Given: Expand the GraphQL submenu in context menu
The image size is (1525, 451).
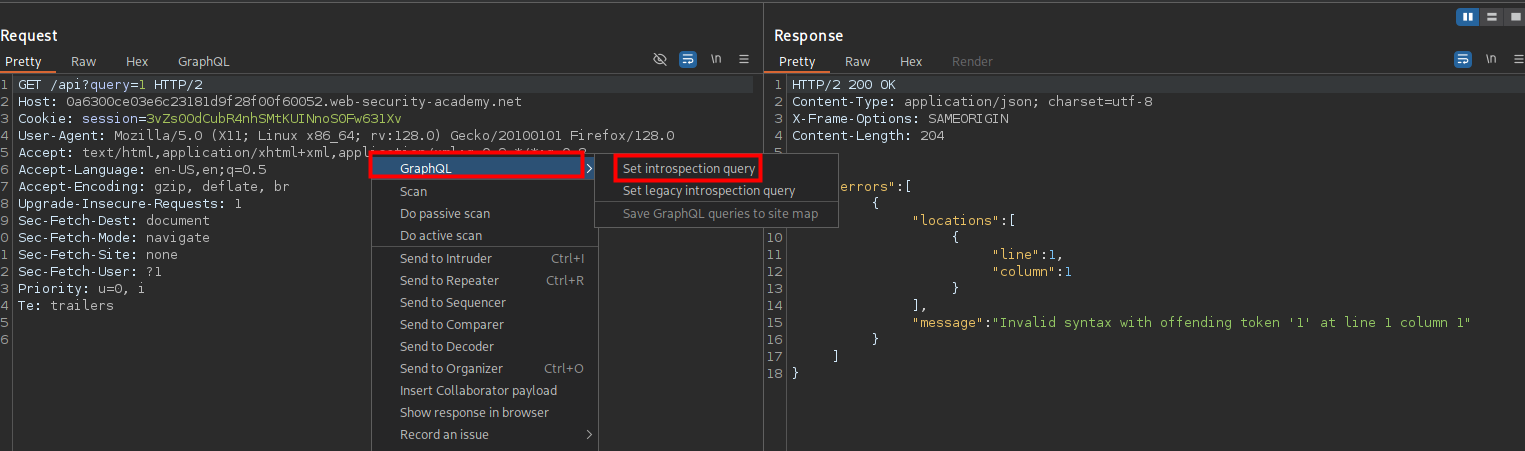Looking at the screenshot, I should [x=477, y=168].
